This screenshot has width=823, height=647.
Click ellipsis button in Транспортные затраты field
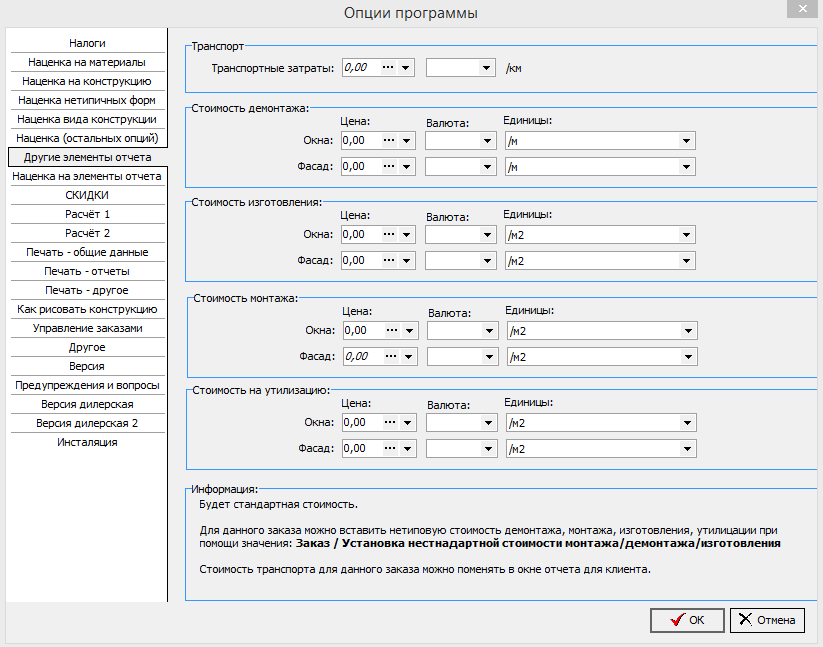pos(388,68)
